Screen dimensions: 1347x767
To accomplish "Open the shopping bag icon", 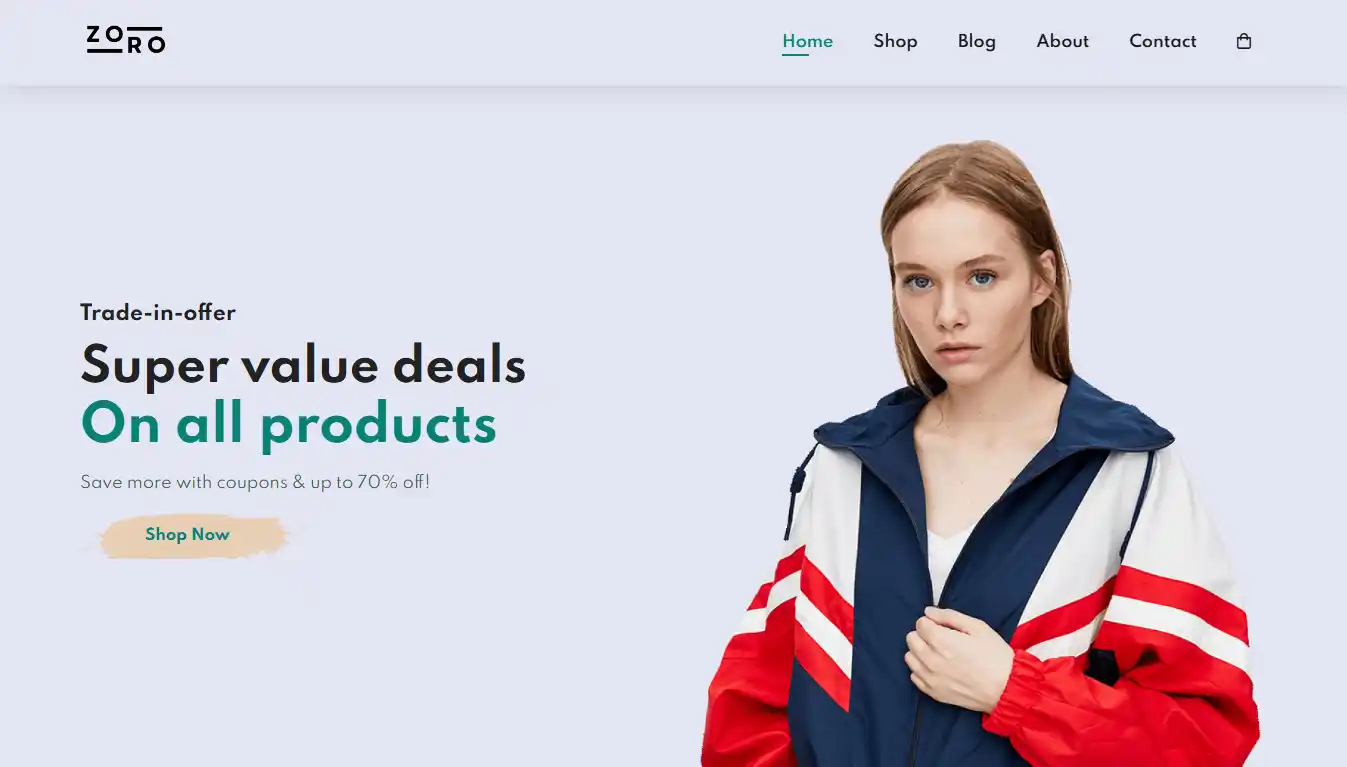I will 1244,41.
